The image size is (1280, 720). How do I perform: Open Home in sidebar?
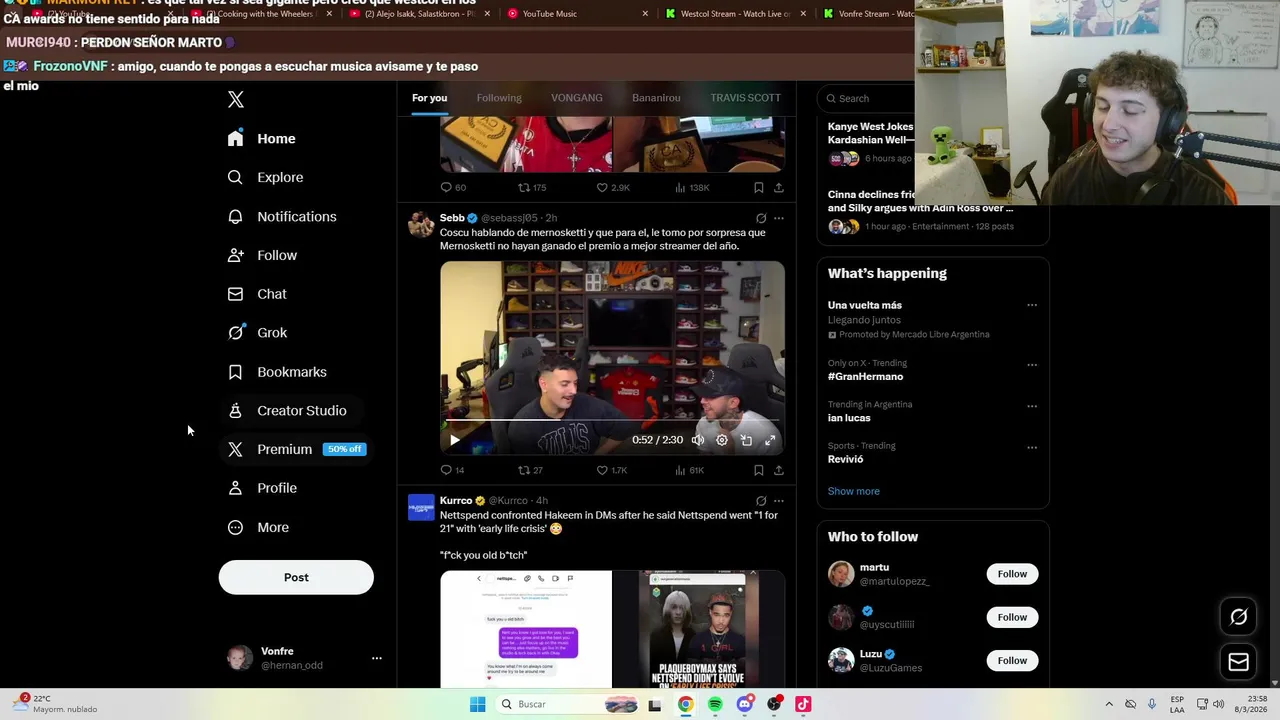262,139
